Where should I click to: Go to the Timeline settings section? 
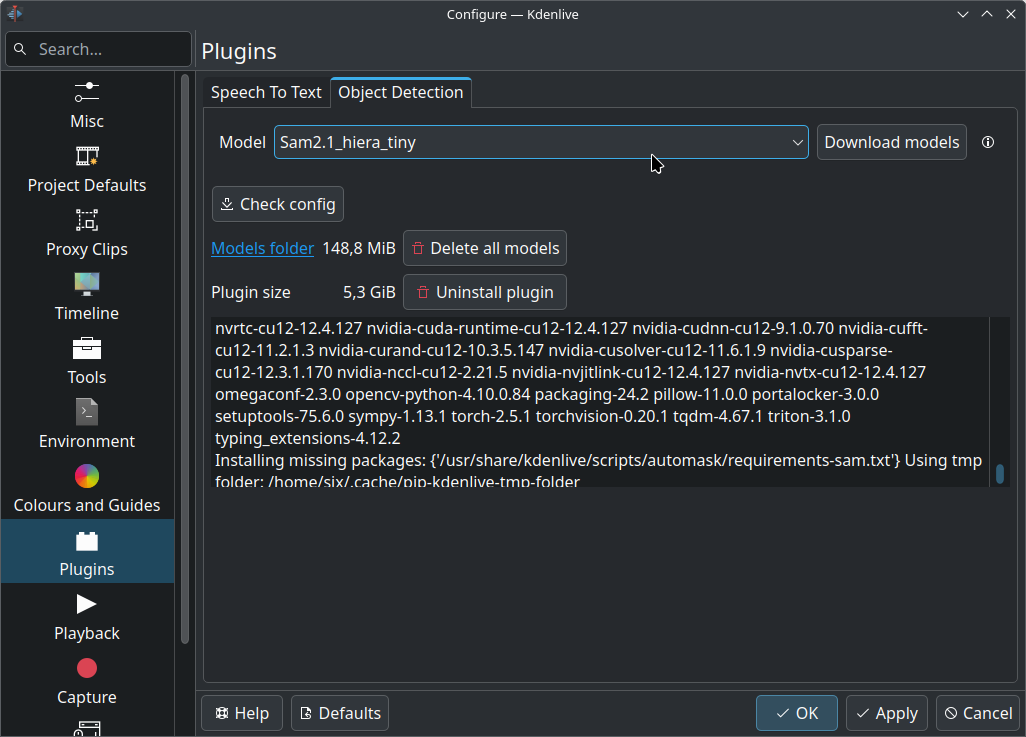pyautogui.click(x=87, y=297)
